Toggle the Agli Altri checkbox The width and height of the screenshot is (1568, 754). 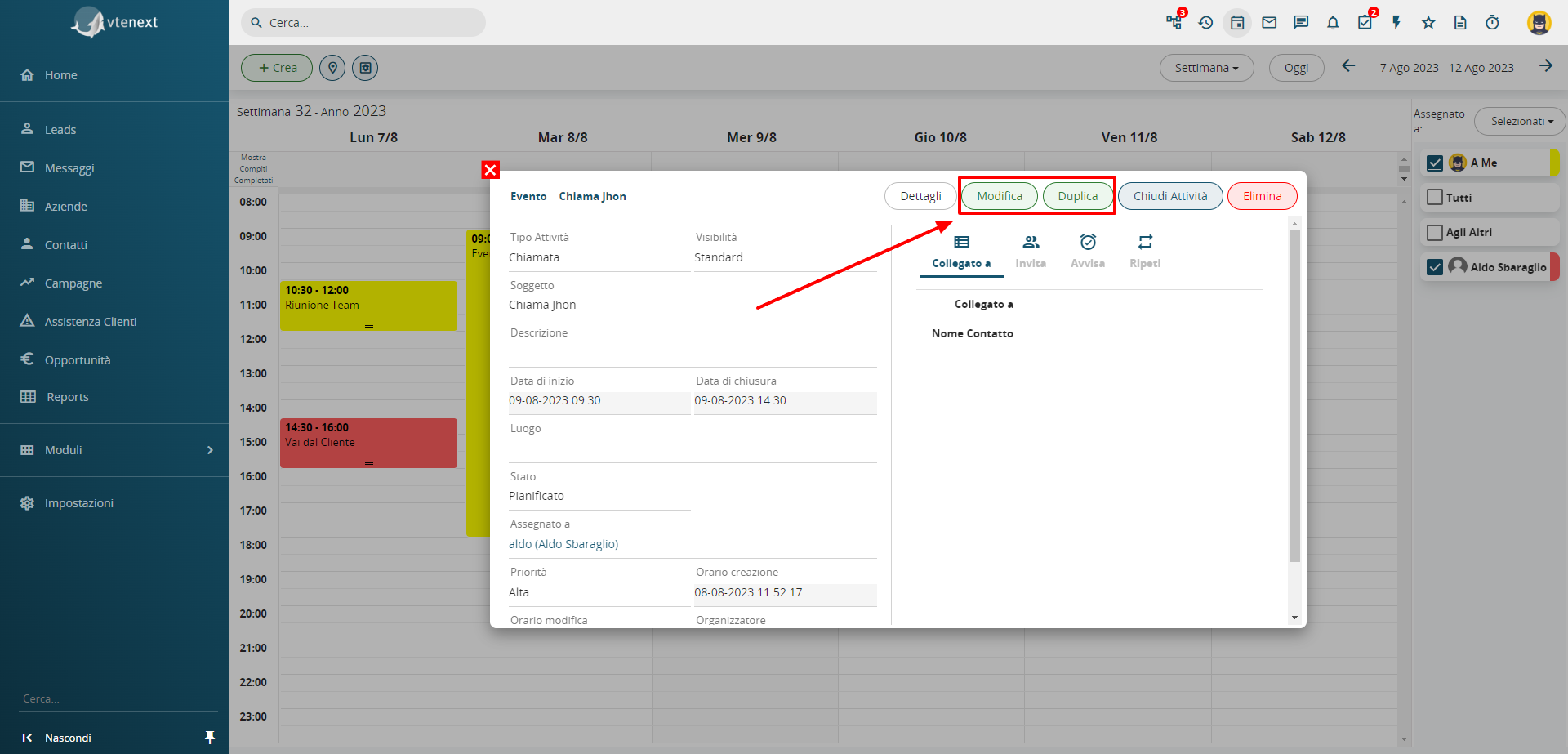(x=1435, y=232)
